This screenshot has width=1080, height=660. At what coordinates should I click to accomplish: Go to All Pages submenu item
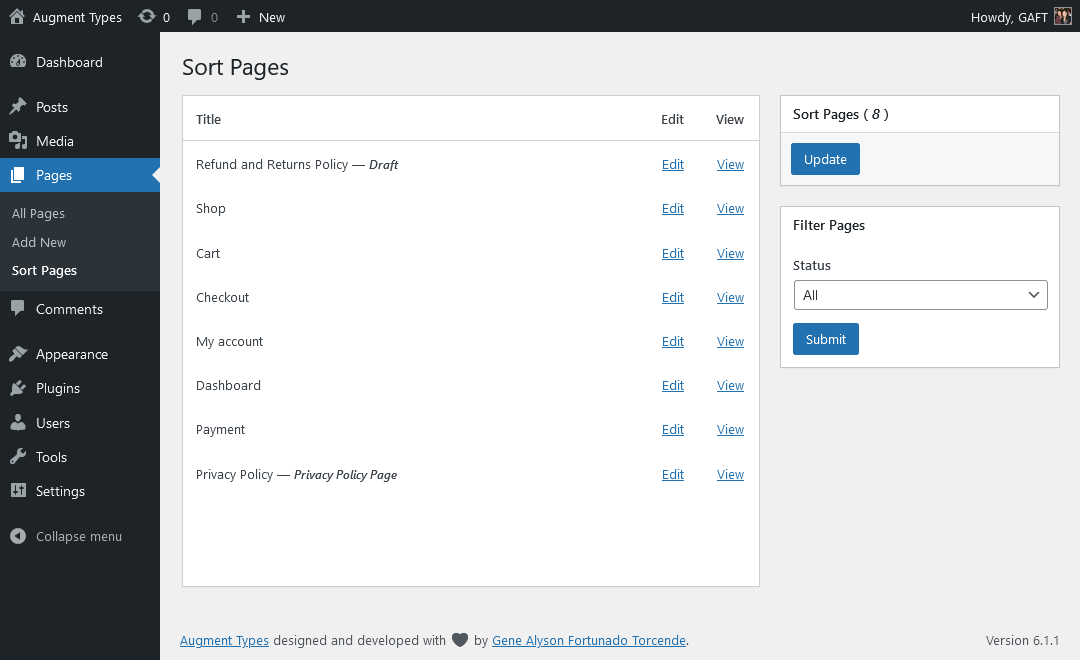38,213
